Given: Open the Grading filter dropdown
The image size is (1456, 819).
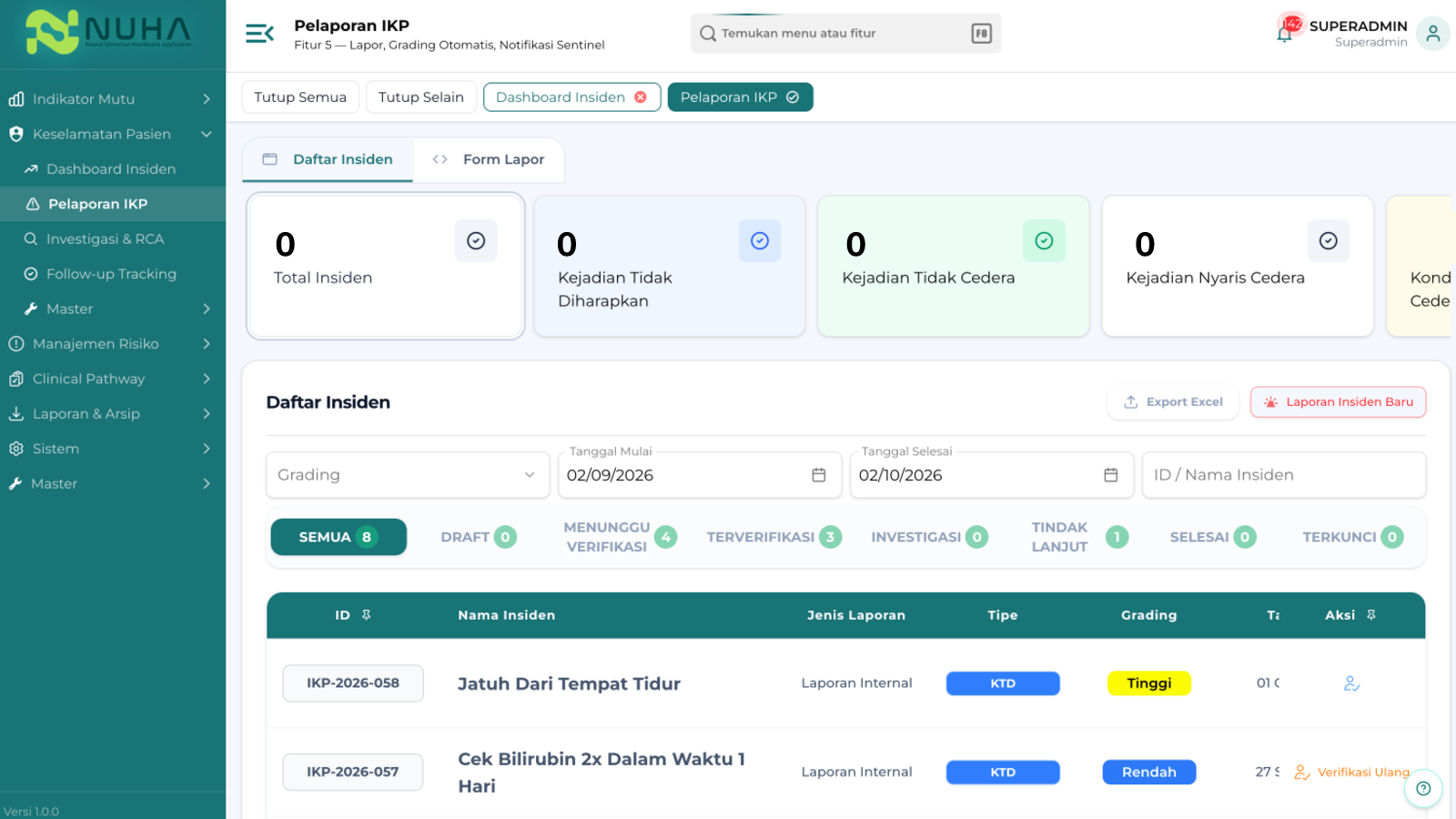Looking at the screenshot, I should pyautogui.click(x=408, y=475).
